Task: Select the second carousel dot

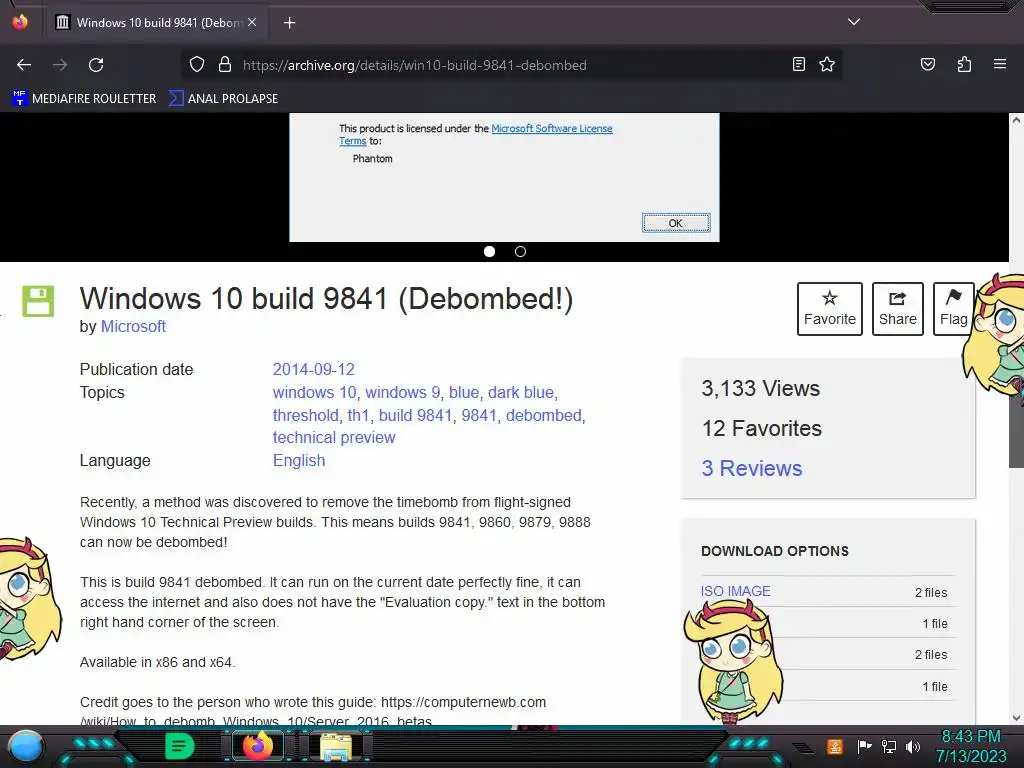Action: (x=520, y=251)
